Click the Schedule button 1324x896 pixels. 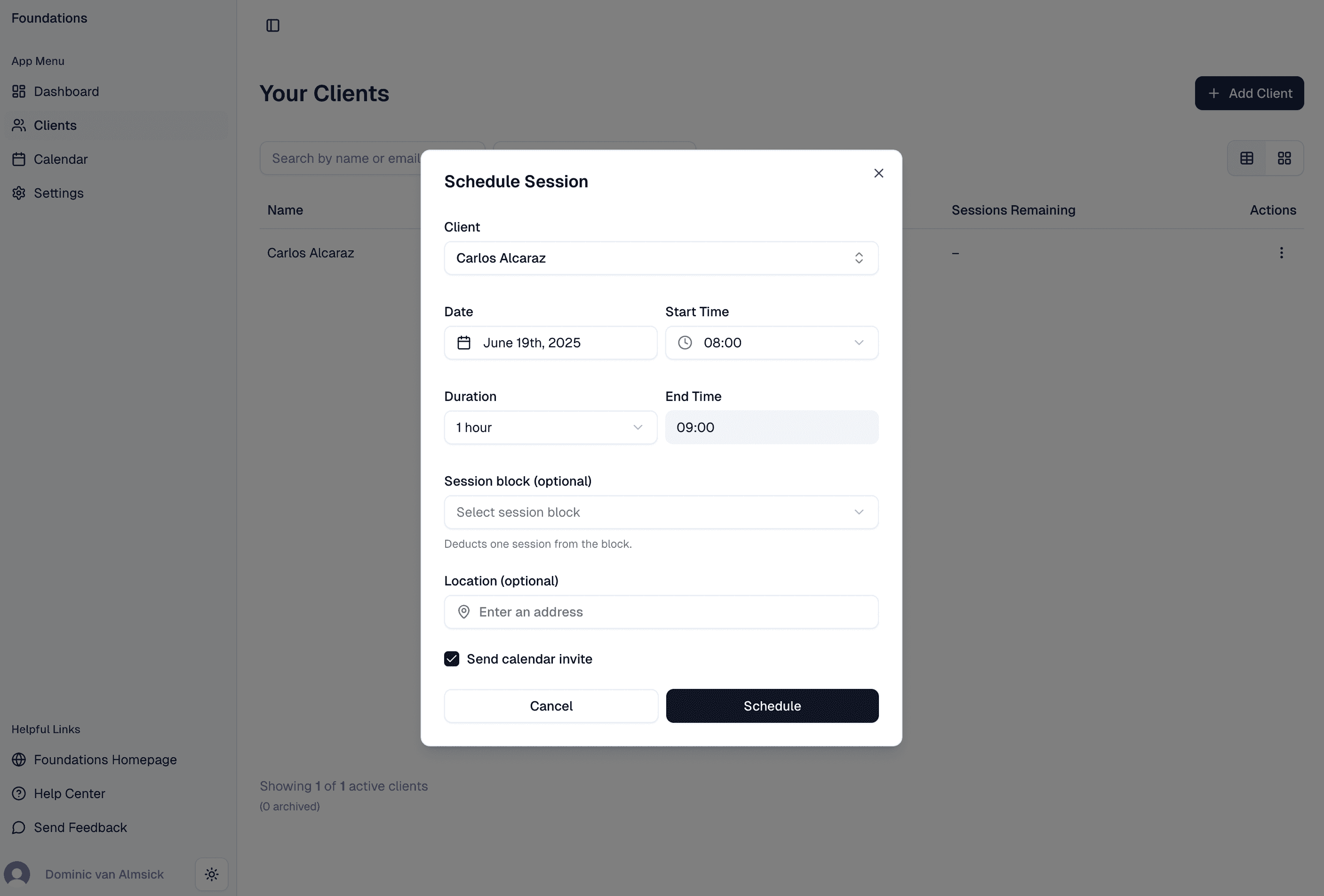pyautogui.click(x=772, y=705)
